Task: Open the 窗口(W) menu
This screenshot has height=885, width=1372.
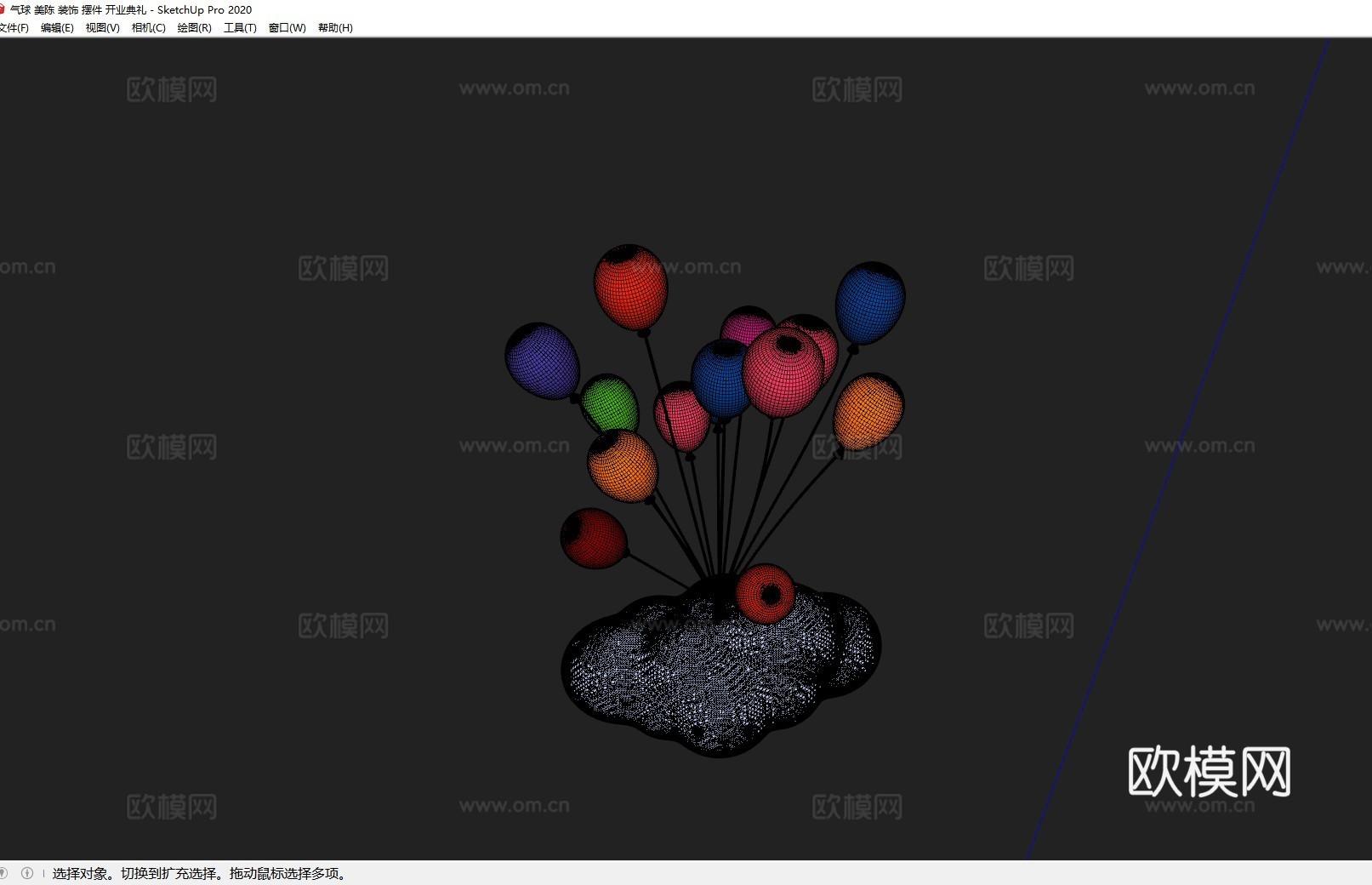Action: point(287,28)
